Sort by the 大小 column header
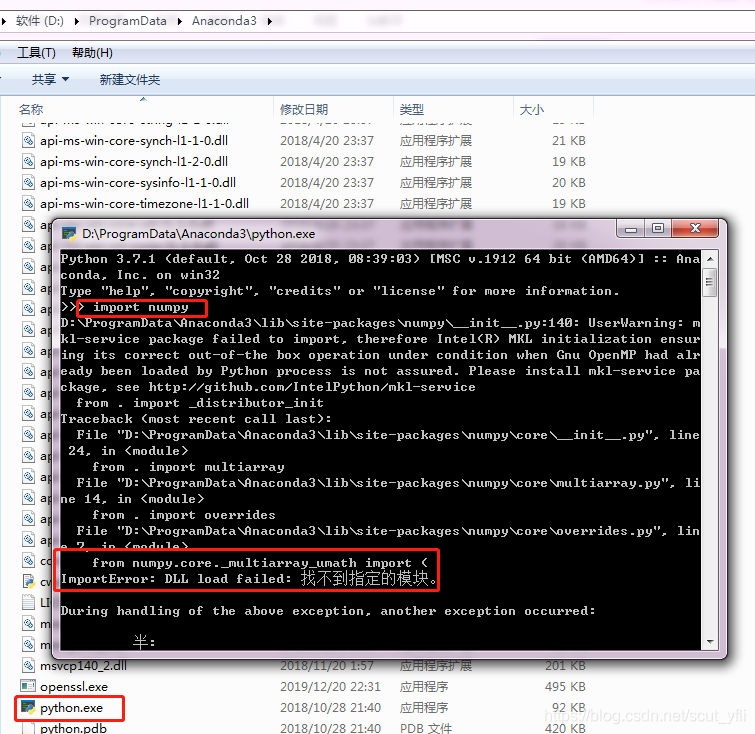This screenshot has width=755, height=734. pyautogui.click(x=532, y=109)
